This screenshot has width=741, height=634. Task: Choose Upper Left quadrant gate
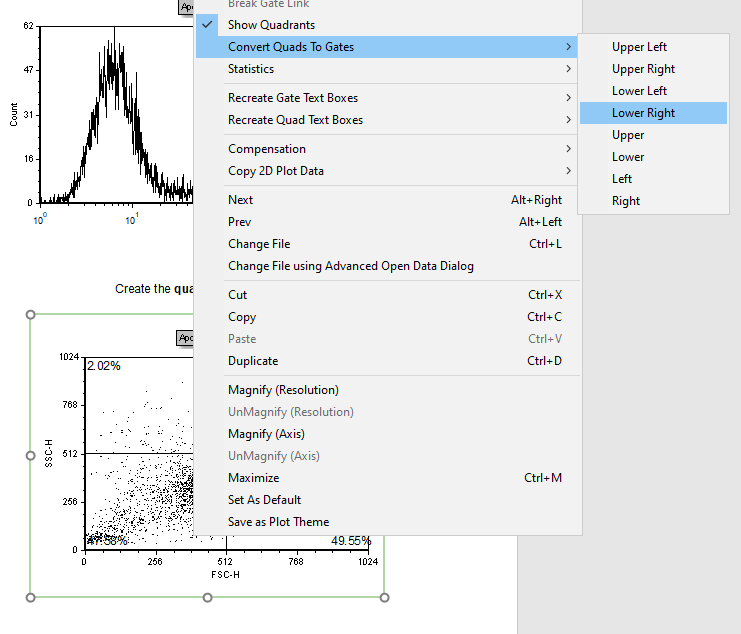click(x=653, y=47)
